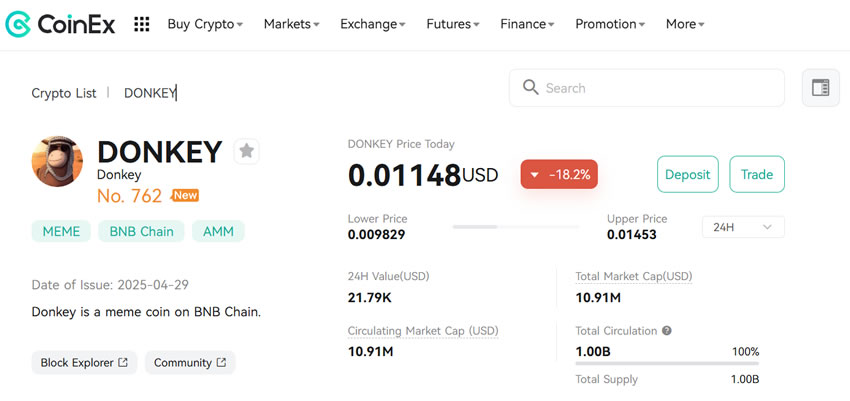
Task: Click the Total Market Cap(USD) label
Action: point(634,276)
